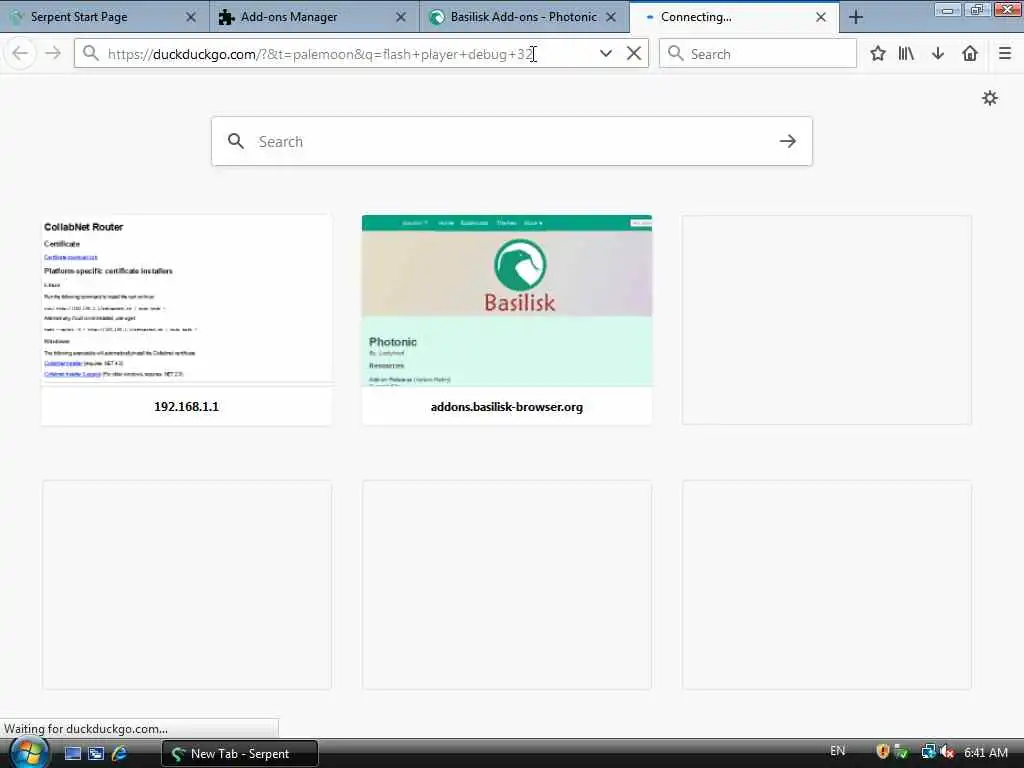Image resolution: width=1024 pixels, height=768 pixels.
Task: Close the Connecting... tab
Action: coord(821,17)
